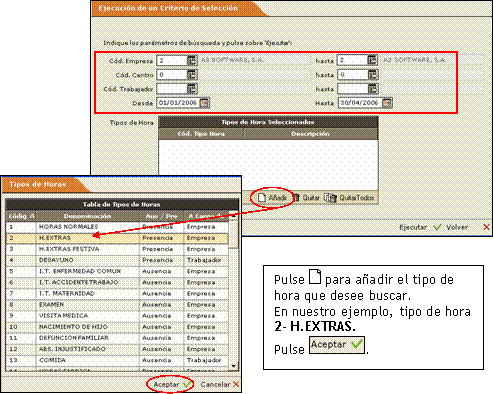Open lookup icon beside Cód. Empresa field
Viewport: 493px width, 394px height.
click(x=192, y=60)
